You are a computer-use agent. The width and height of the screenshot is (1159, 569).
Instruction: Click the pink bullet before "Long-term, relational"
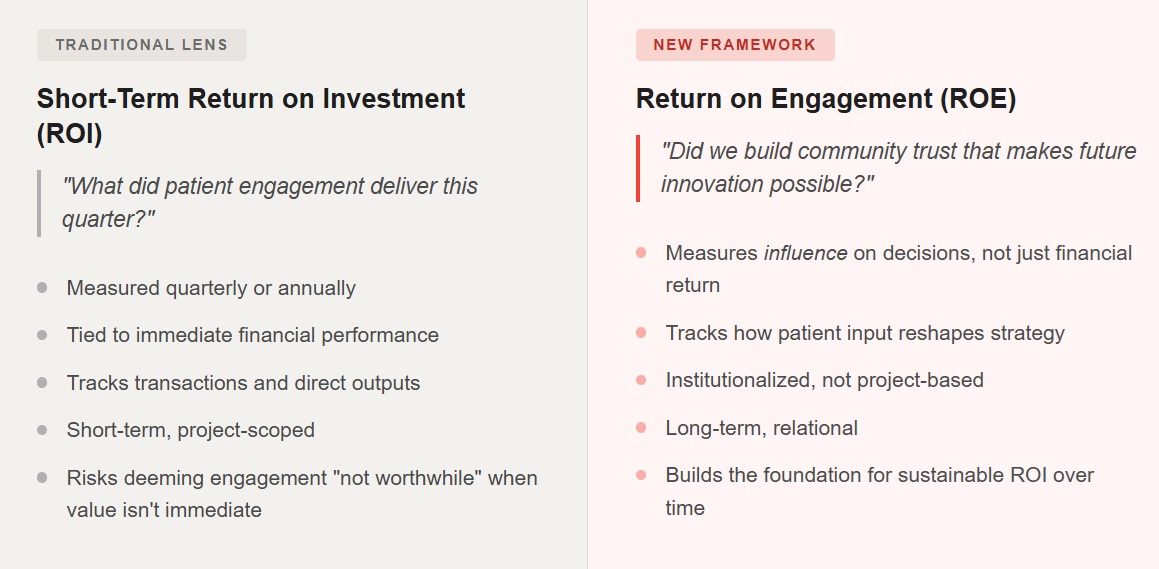point(641,428)
